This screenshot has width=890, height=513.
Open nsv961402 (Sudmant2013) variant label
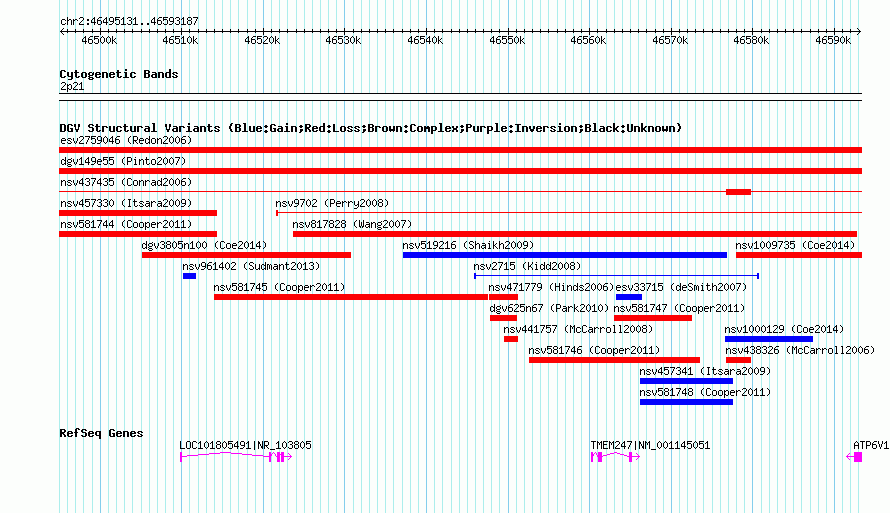(x=251, y=266)
